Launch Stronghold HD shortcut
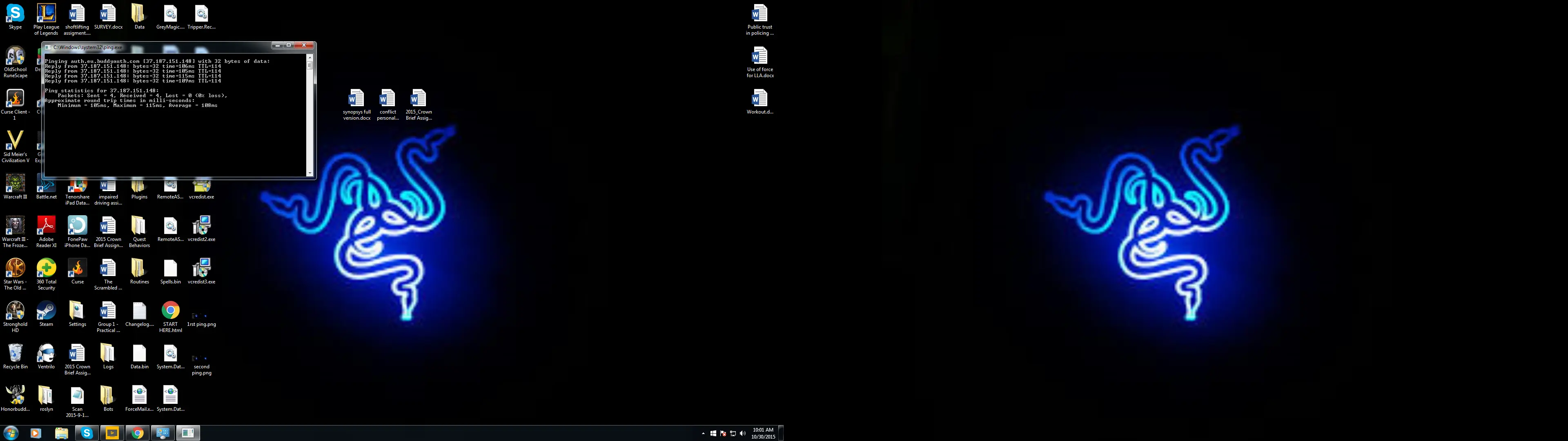The image size is (1568, 441). coord(15,317)
